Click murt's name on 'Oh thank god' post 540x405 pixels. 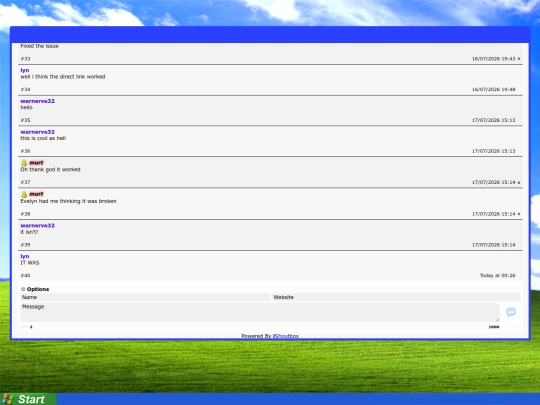(x=36, y=163)
